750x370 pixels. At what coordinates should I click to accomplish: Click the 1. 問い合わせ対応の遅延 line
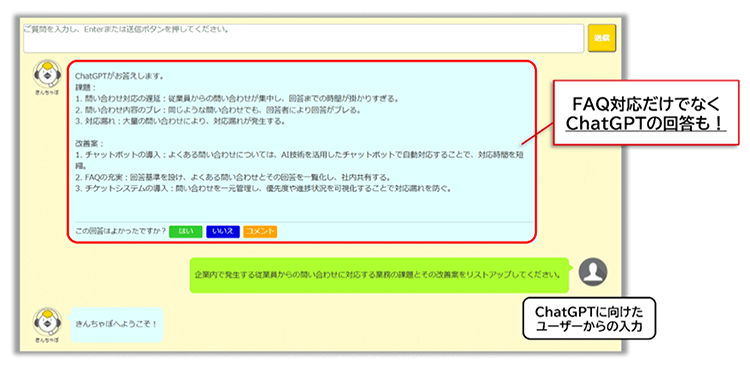coord(237,99)
